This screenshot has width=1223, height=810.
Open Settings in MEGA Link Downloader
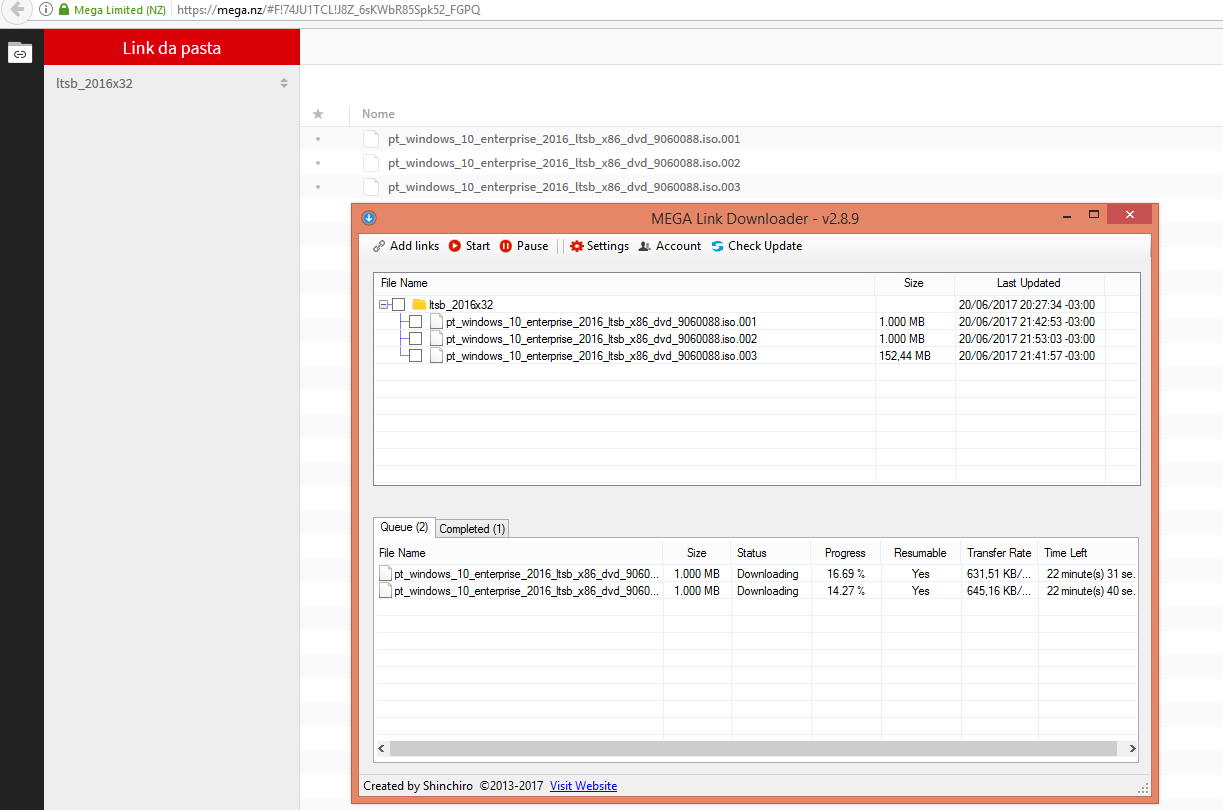click(599, 246)
